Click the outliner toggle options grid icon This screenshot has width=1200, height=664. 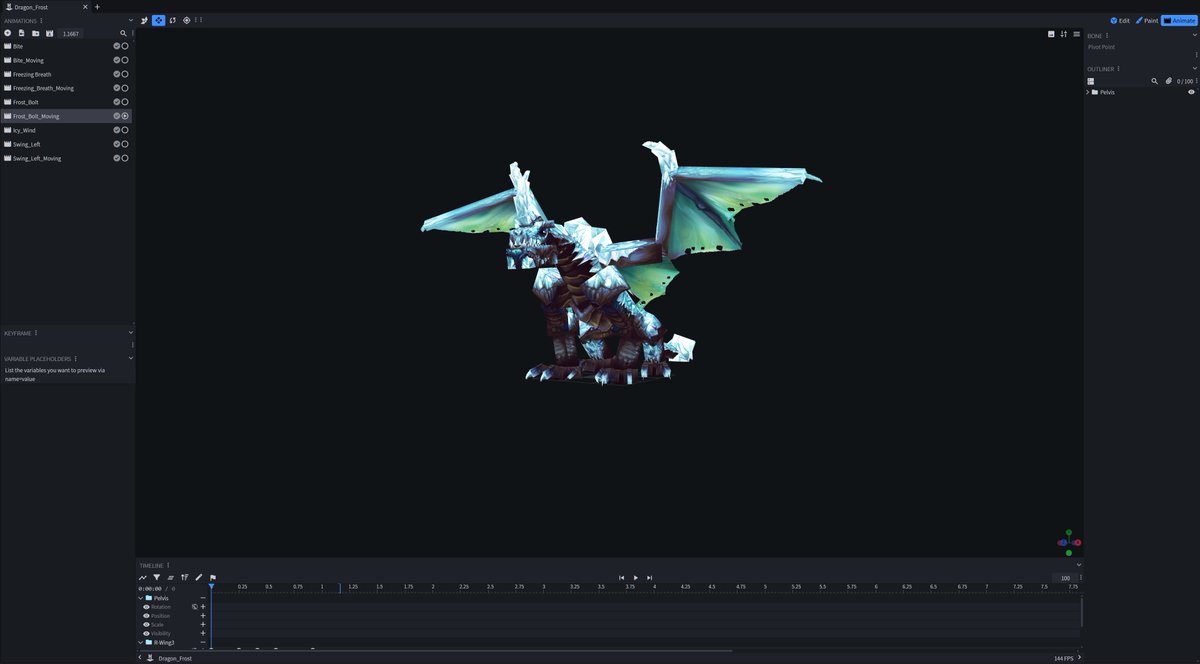(1091, 81)
